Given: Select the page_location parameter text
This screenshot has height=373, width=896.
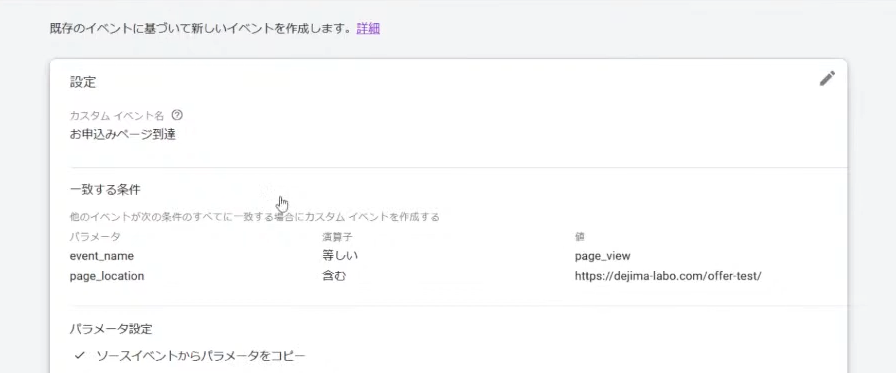Looking at the screenshot, I should point(107,276).
